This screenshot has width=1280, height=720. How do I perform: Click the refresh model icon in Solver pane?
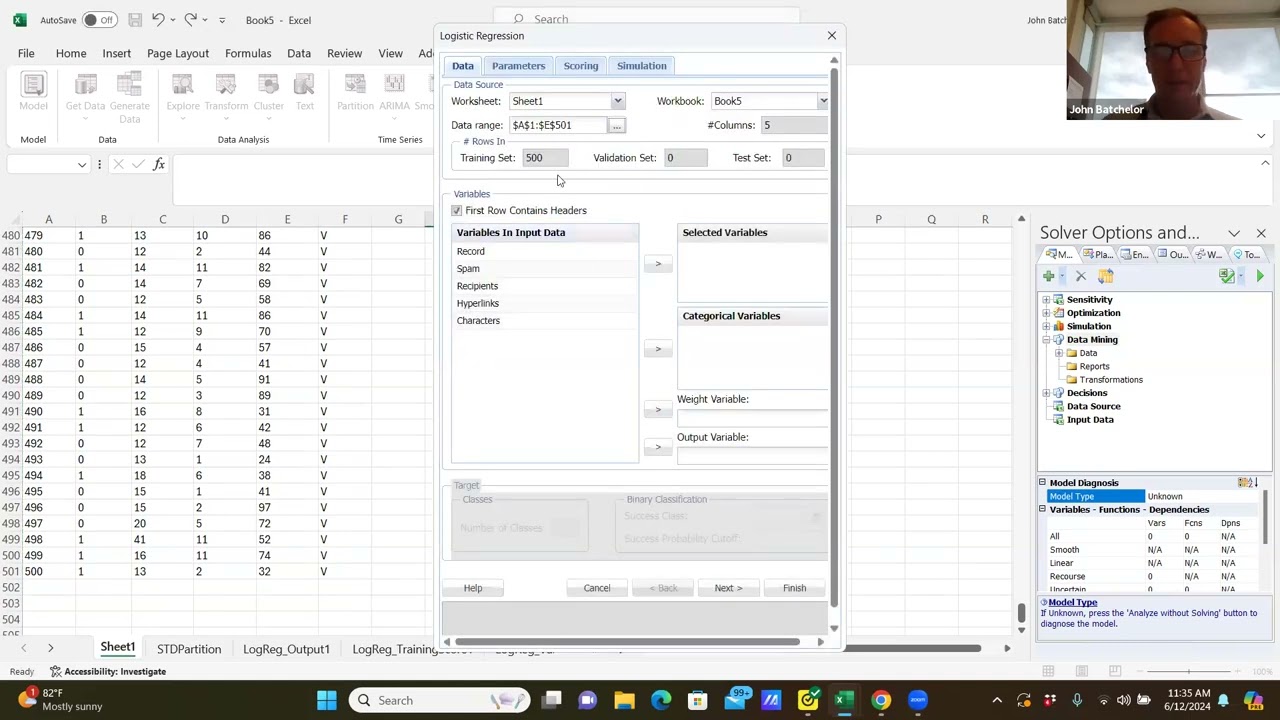[x=1105, y=276]
